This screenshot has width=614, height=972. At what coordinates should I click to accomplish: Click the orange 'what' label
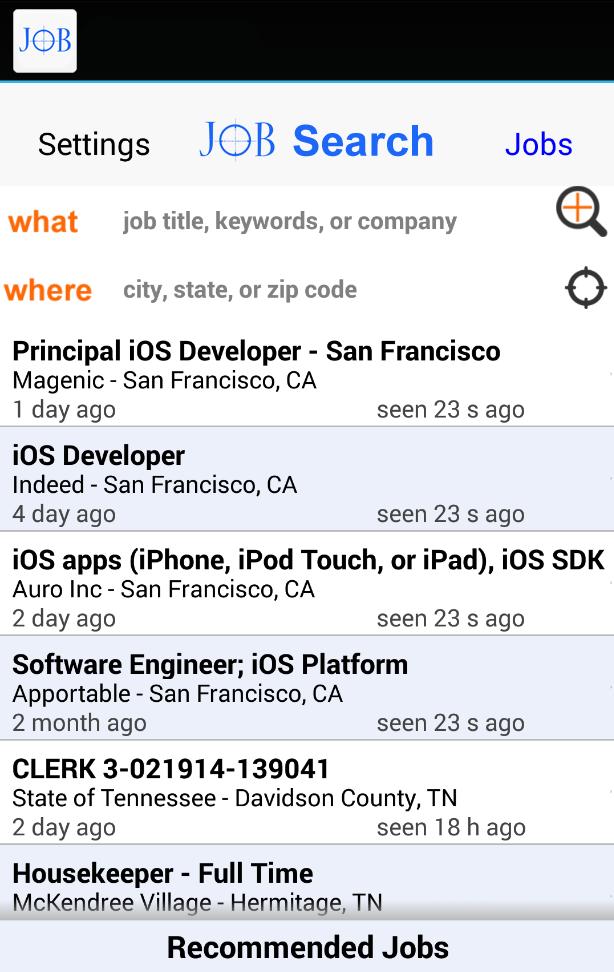click(43, 221)
